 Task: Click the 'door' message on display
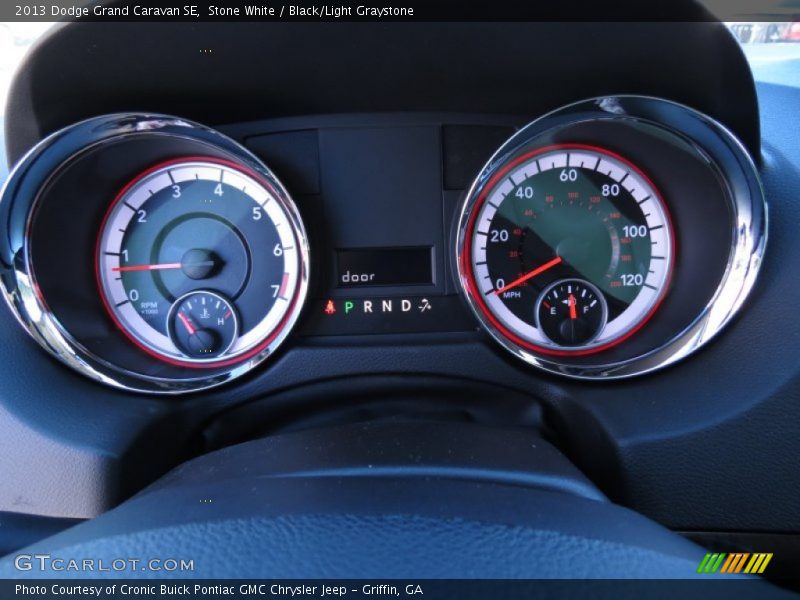point(358,277)
